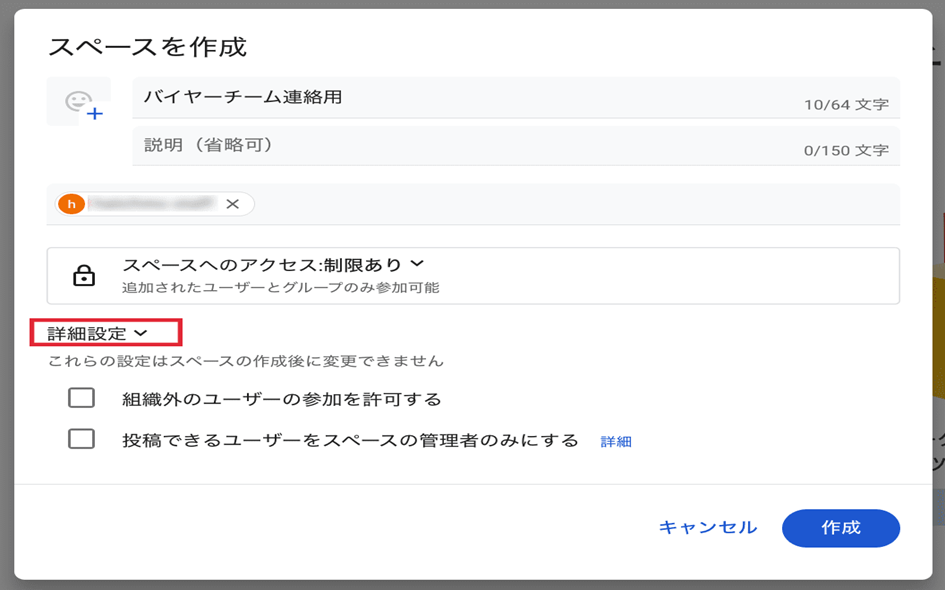The image size is (945, 590).
Task: Enable 組織外のユーザーの参加を許可する checkbox
Action: [x=81, y=398]
